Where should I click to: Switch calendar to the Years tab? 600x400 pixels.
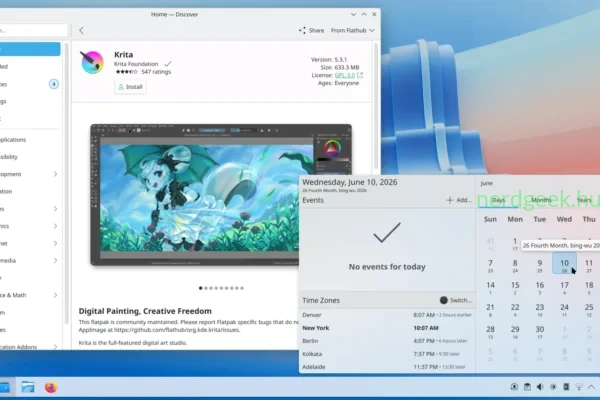coord(584,200)
